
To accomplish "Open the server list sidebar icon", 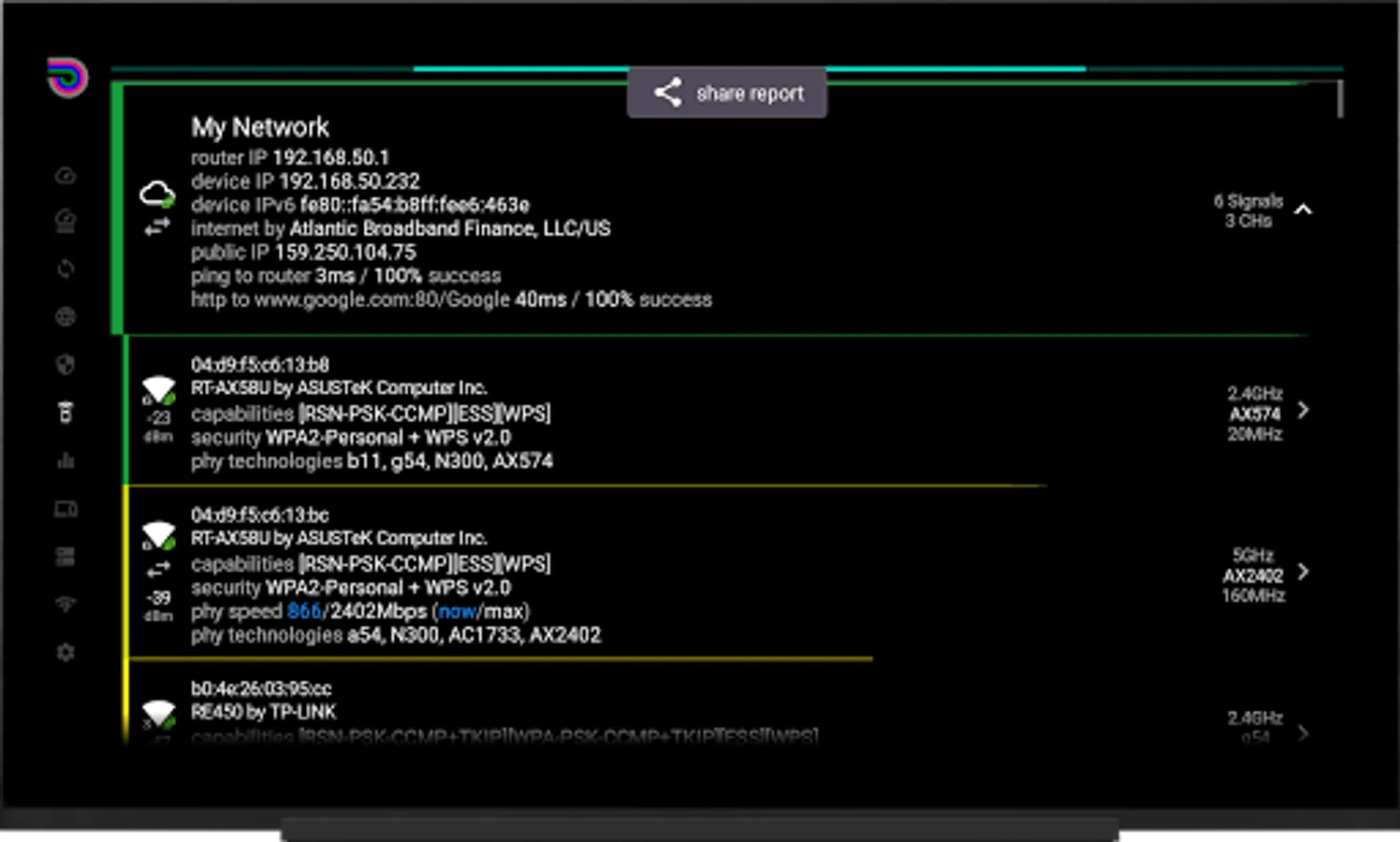I will 66,557.
